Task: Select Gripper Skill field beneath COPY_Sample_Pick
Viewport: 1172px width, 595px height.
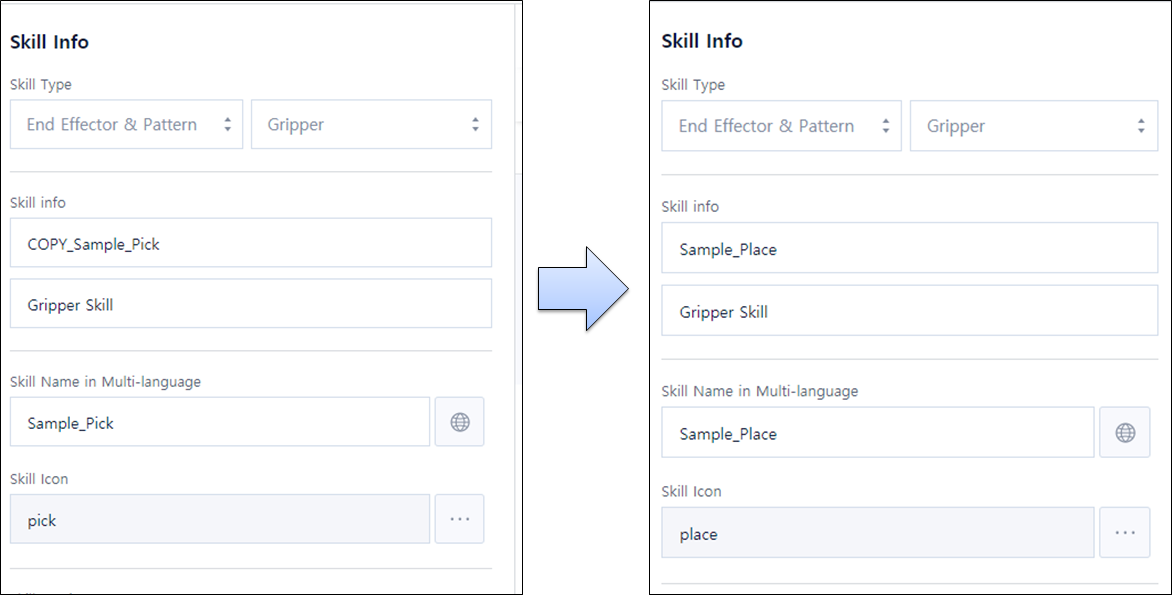Action: point(251,304)
